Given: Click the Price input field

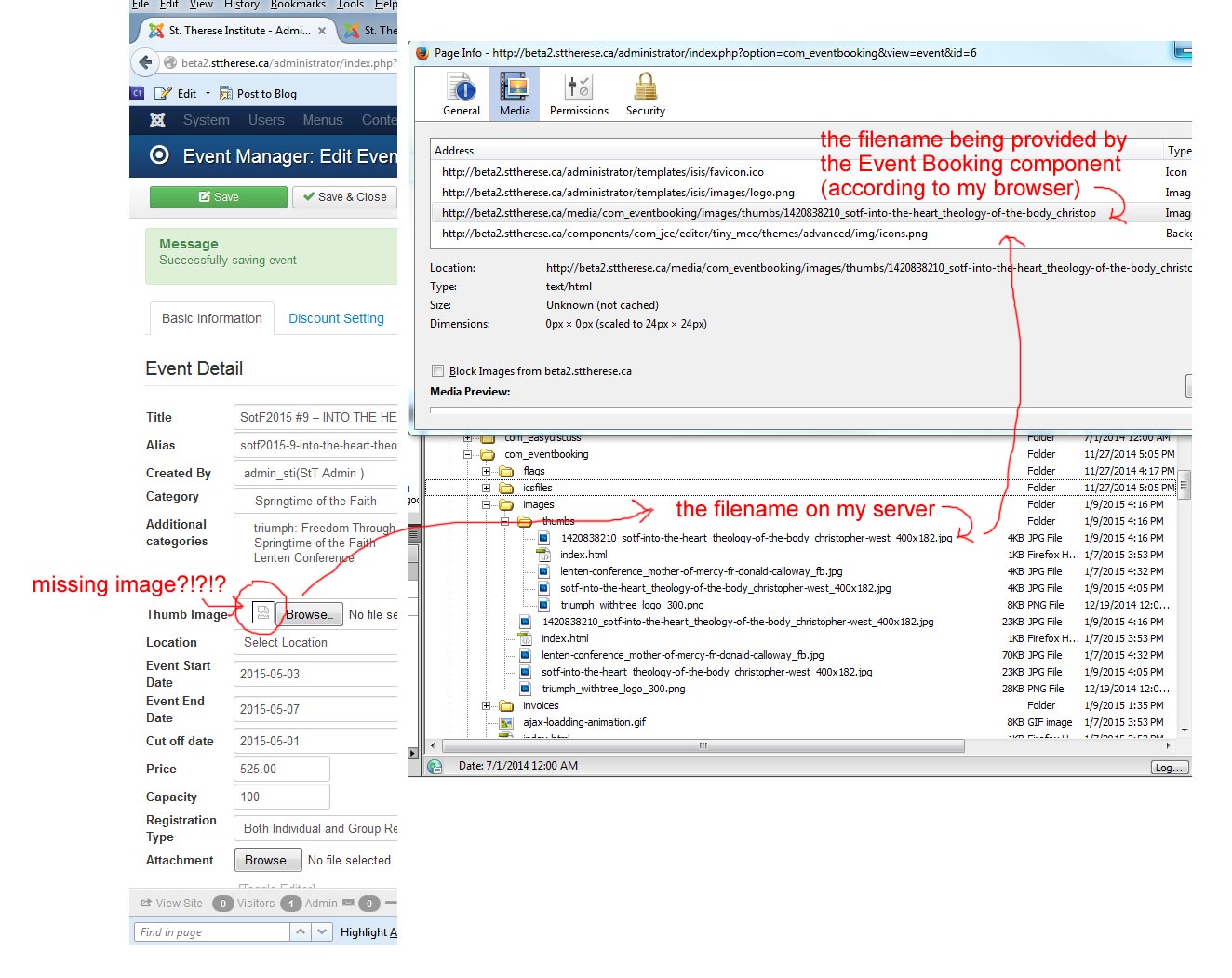Looking at the screenshot, I should (x=281, y=769).
